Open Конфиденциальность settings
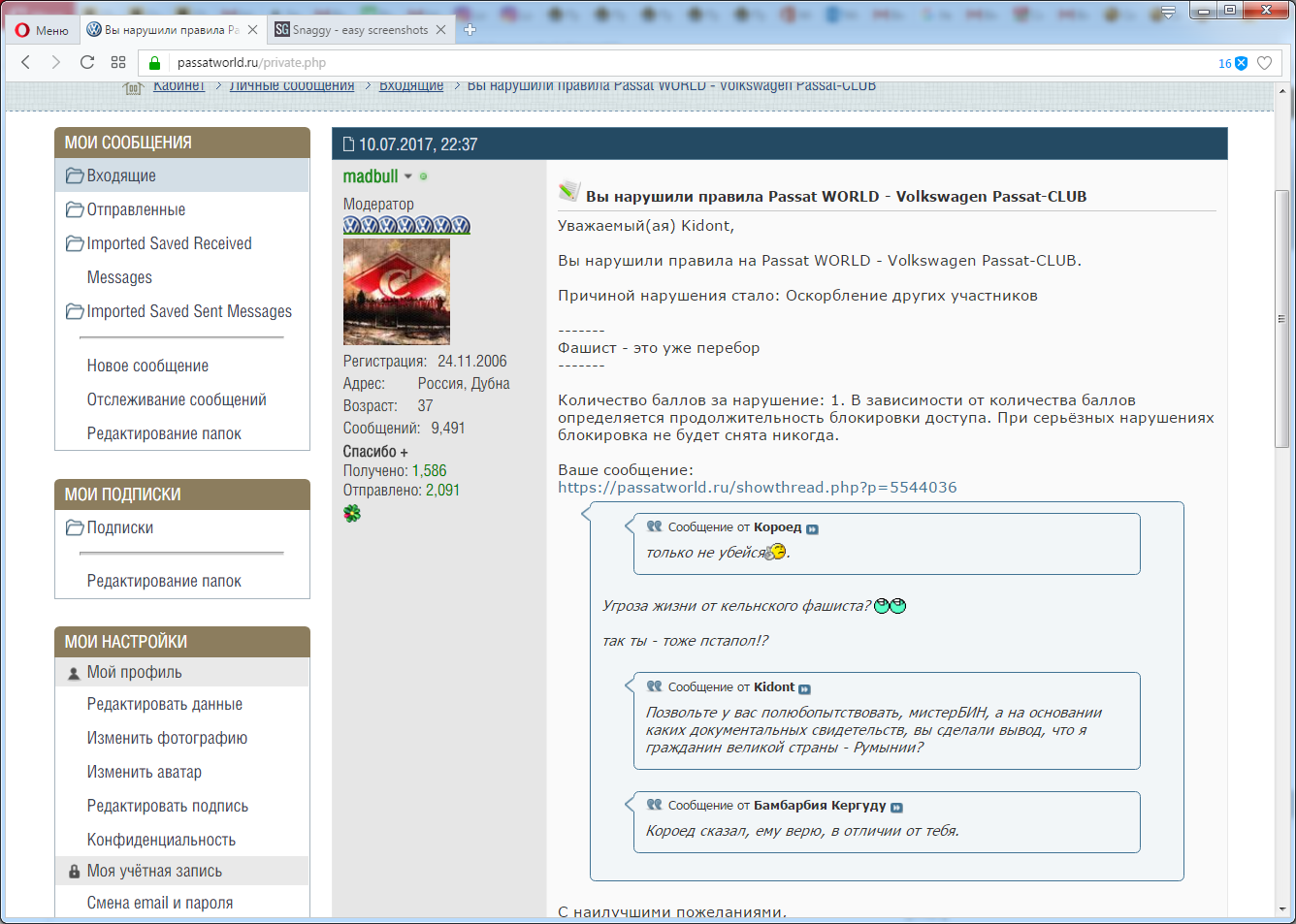Viewport: 1296px width, 924px height. pyautogui.click(x=161, y=840)
